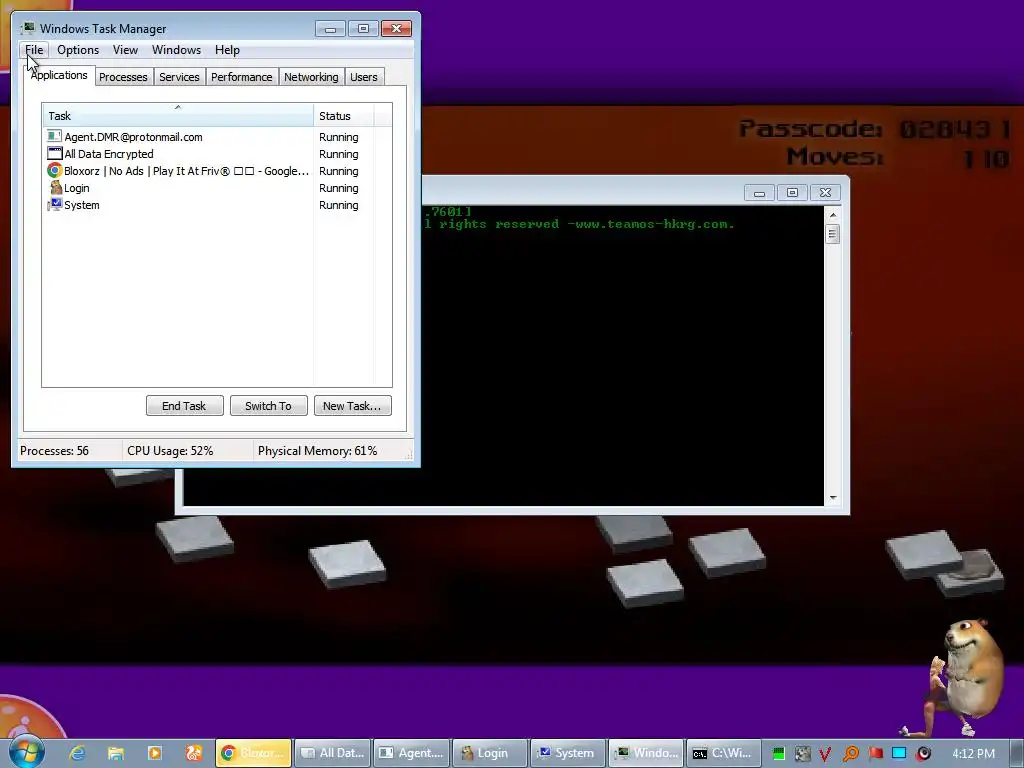Click the System task icon in list

click(54, 204)
